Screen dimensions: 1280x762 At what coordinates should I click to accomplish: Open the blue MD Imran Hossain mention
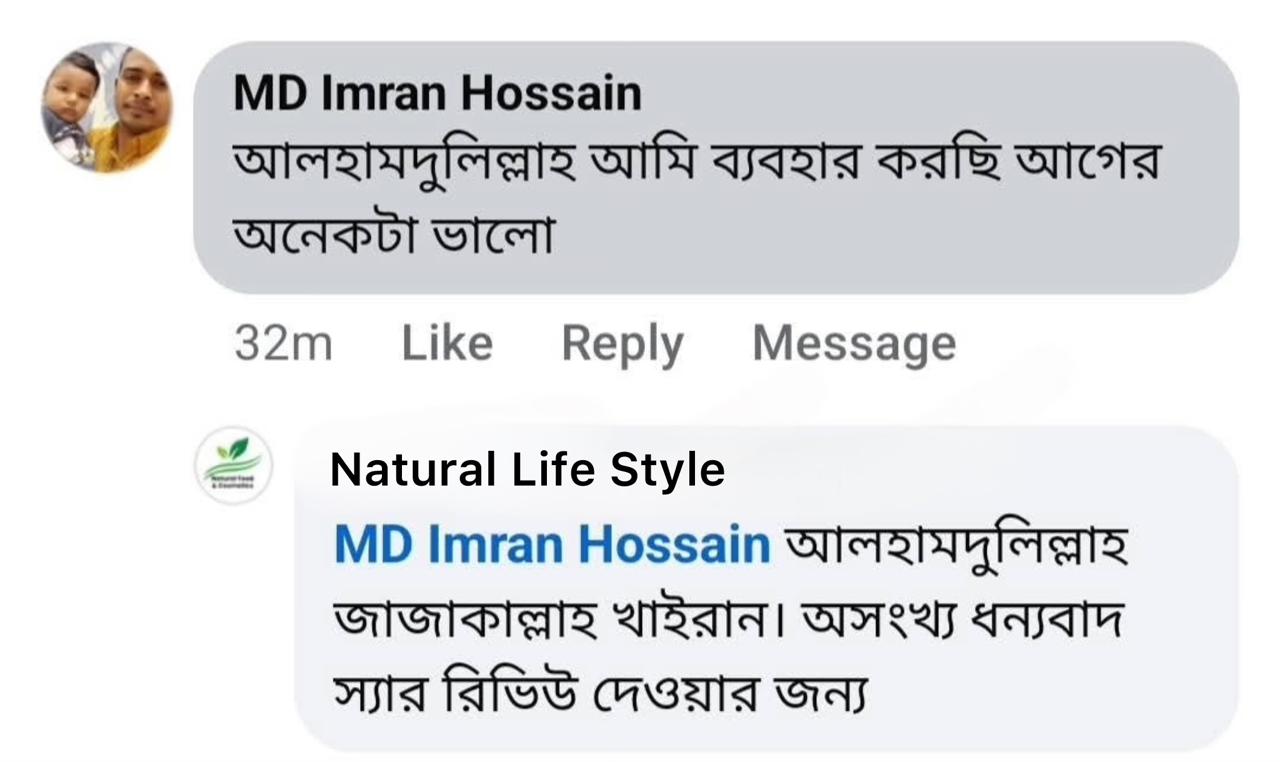(552, 545)
